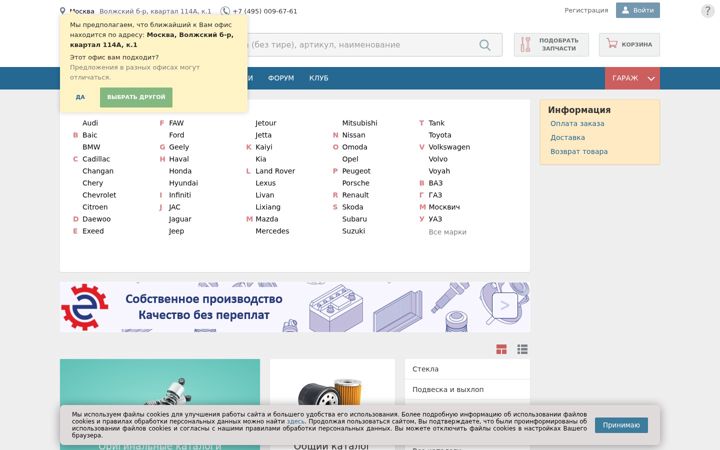Select the УАЗ brand

[435, 219]
